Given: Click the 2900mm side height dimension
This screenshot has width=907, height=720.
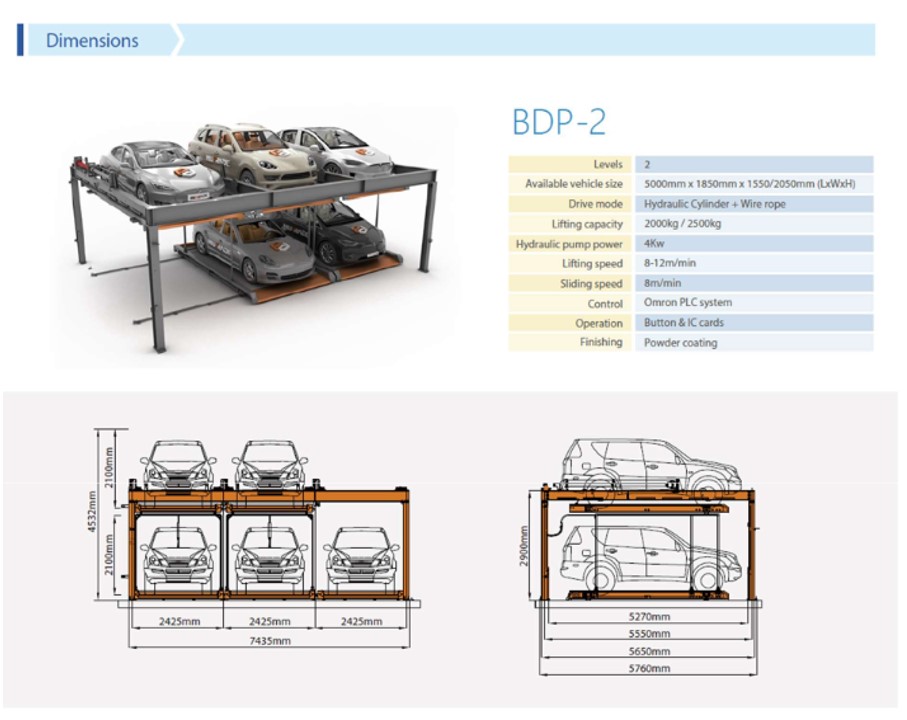Looking at the screenshot, I should point(523,547).
